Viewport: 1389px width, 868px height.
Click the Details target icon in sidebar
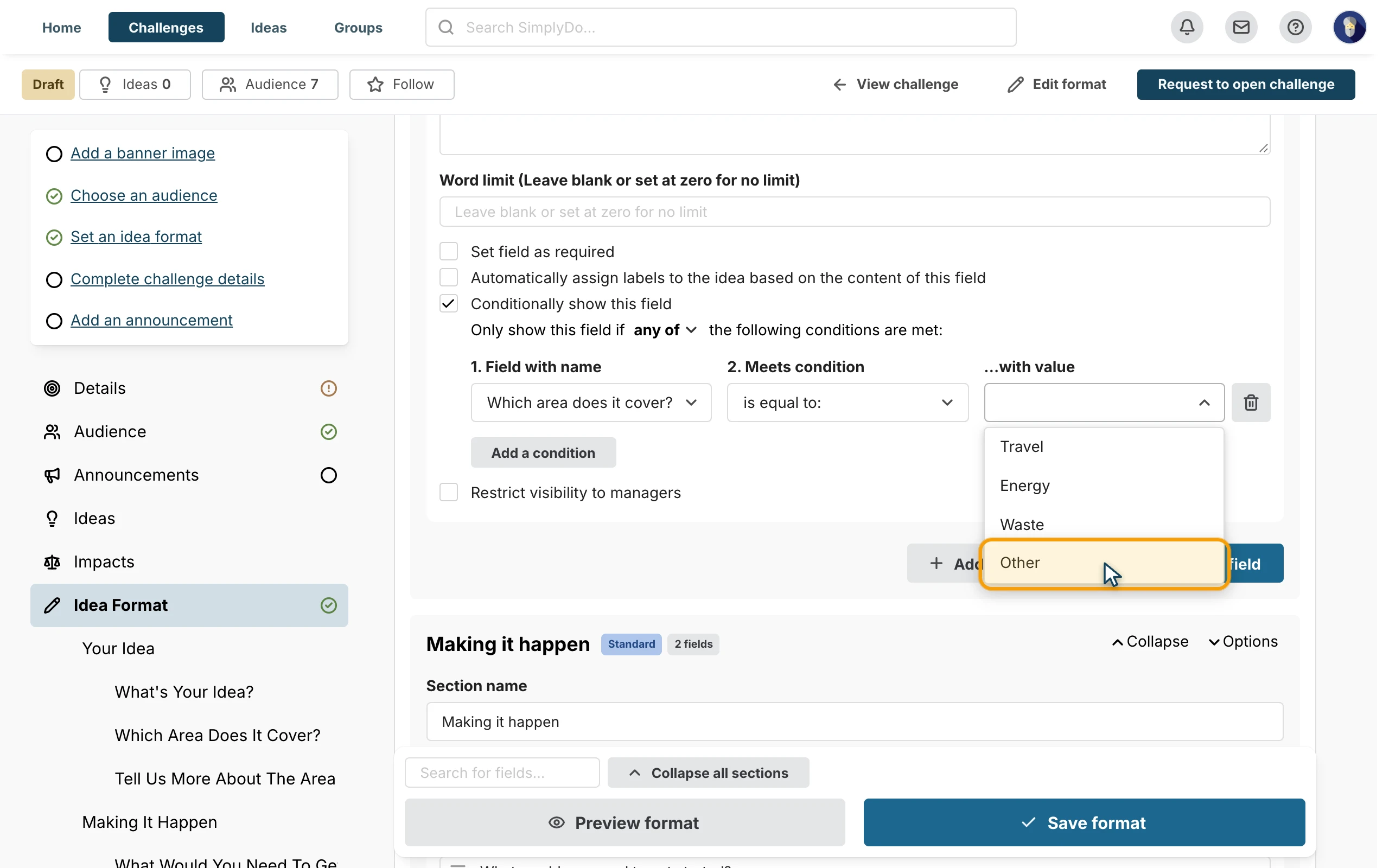click(52, 388)
